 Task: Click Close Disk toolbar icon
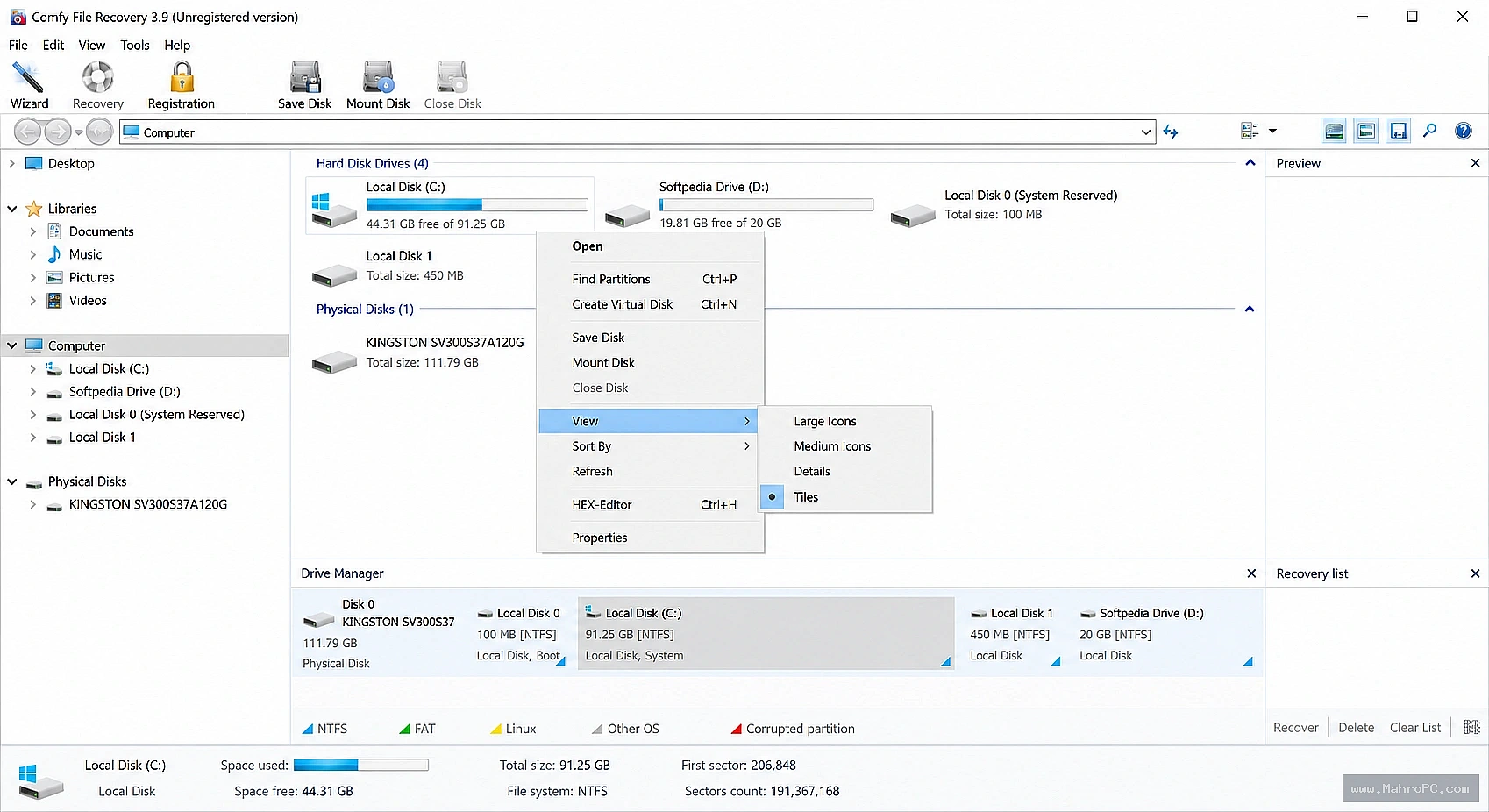coord(452,77)
